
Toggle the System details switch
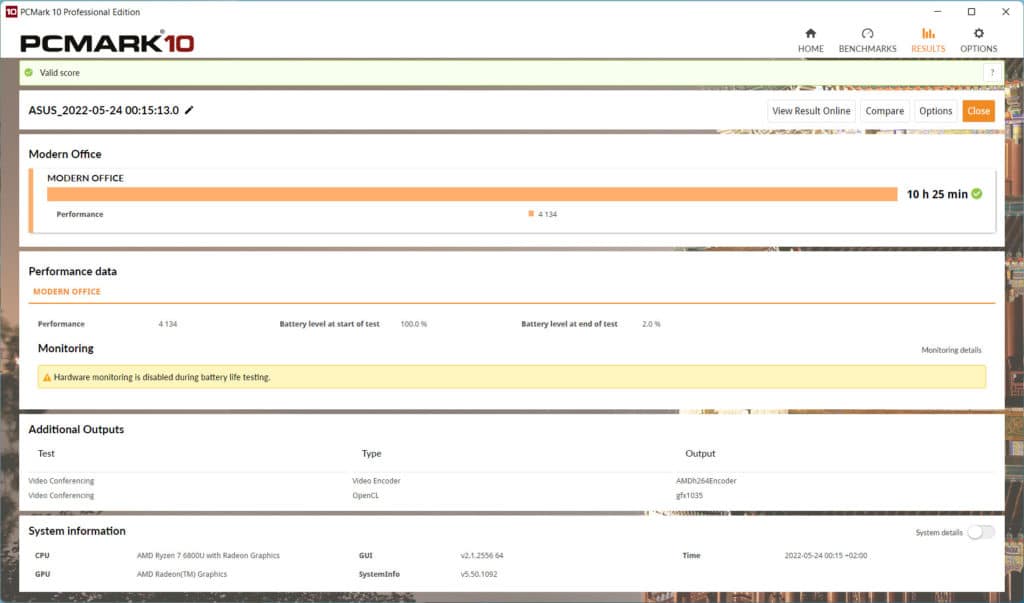coord(980,532)
